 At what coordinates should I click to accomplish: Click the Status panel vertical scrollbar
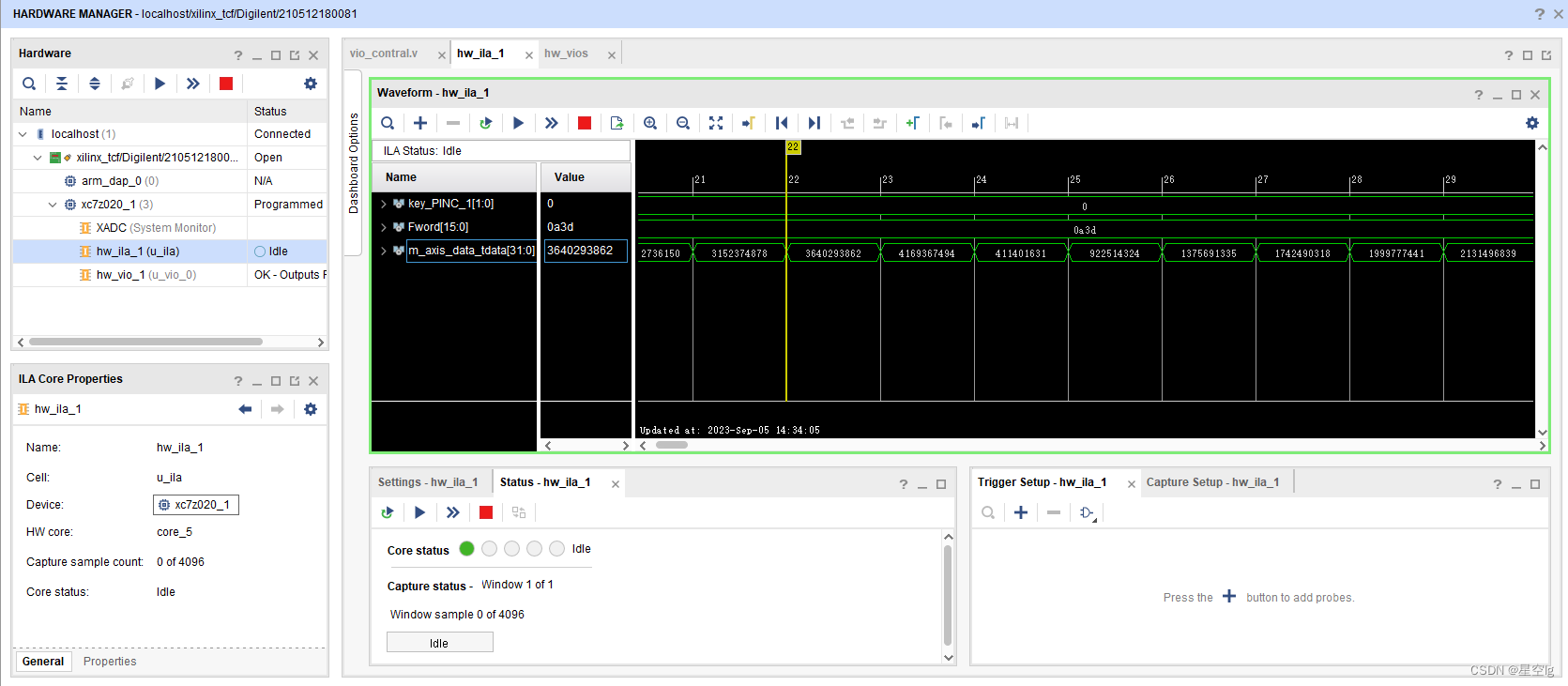point(948,593)
